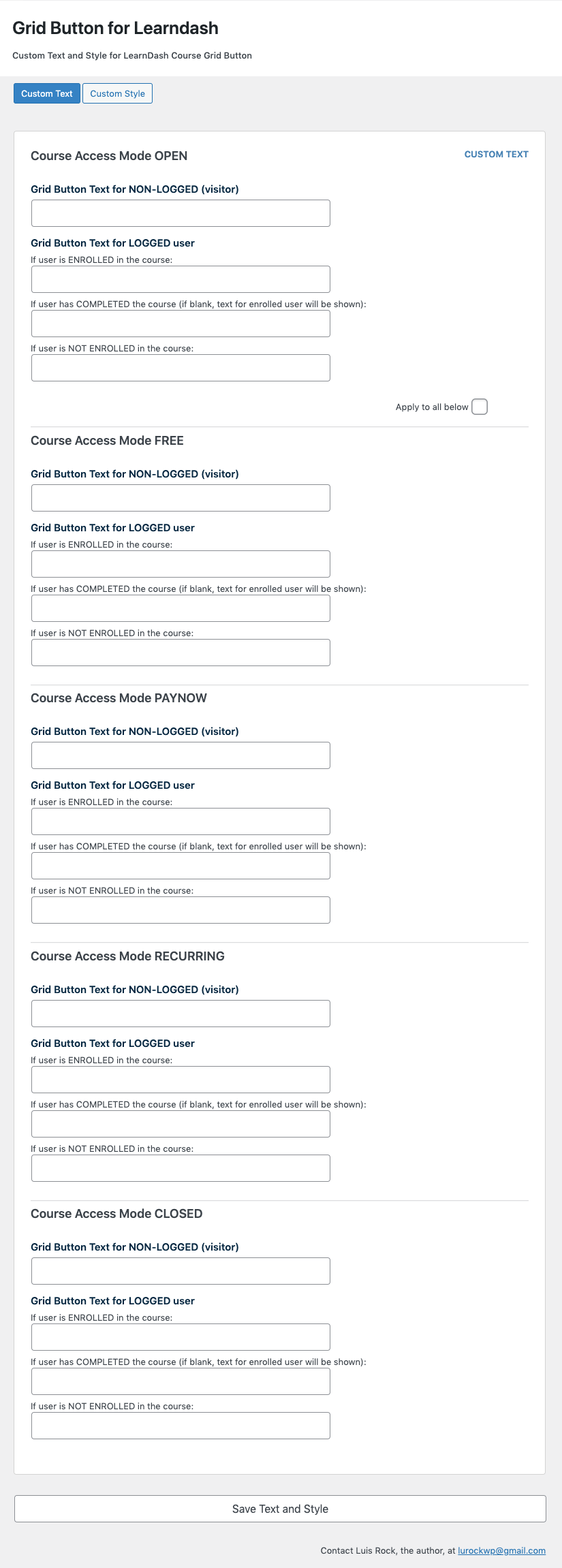Screen dimensions: 562x1568
Task: Click Save Text and Style button
Action: (280, 1509)
